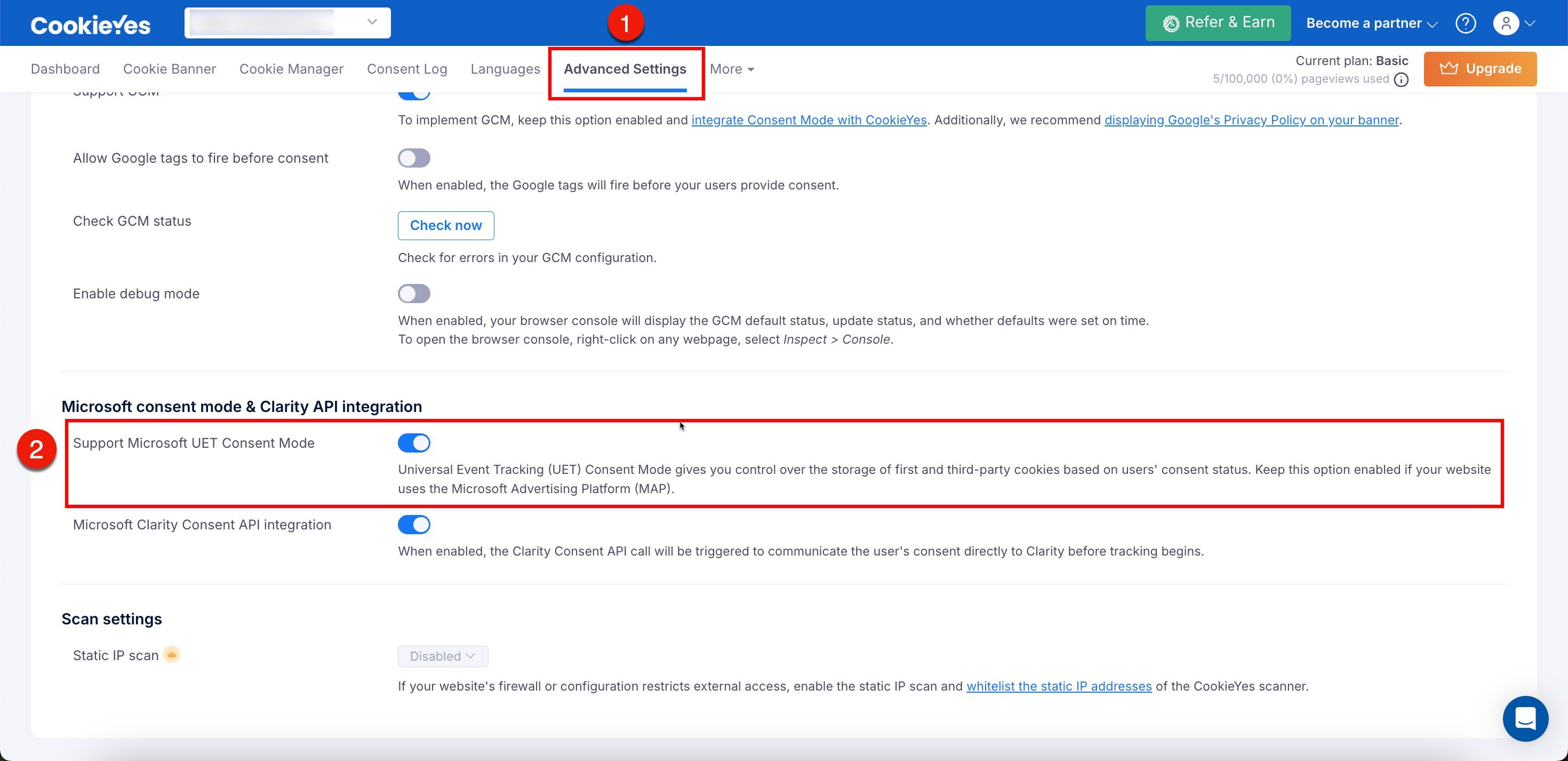Click the Static IP scan label
Screen dimensions: 1568x761
[x=116, y=655]
